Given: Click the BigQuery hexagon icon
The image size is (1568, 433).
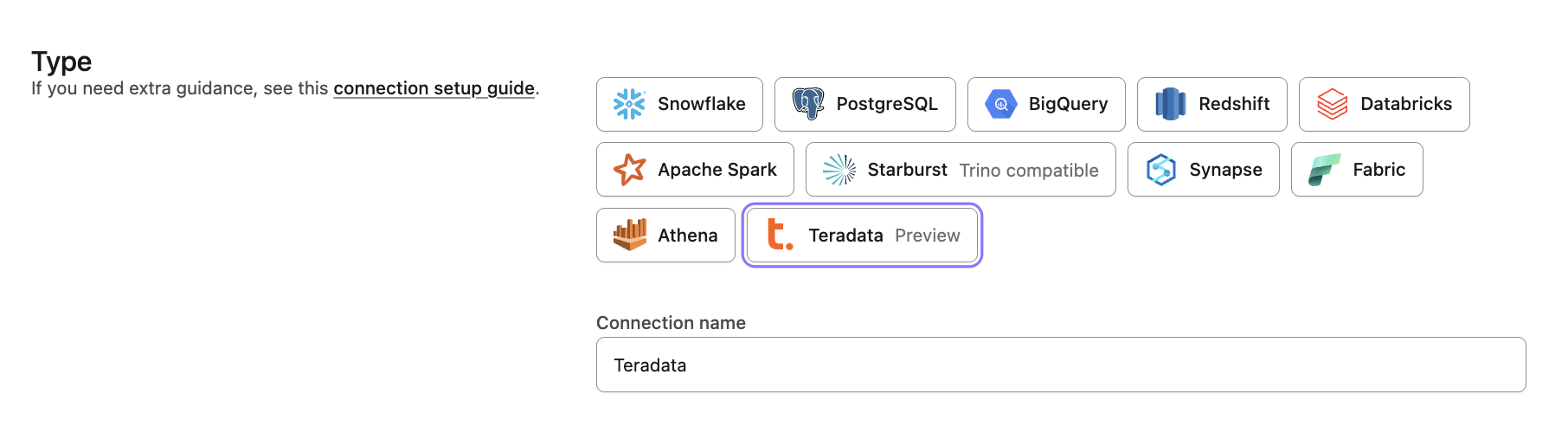Looking at the screenshot, I should coord(1000,104).
